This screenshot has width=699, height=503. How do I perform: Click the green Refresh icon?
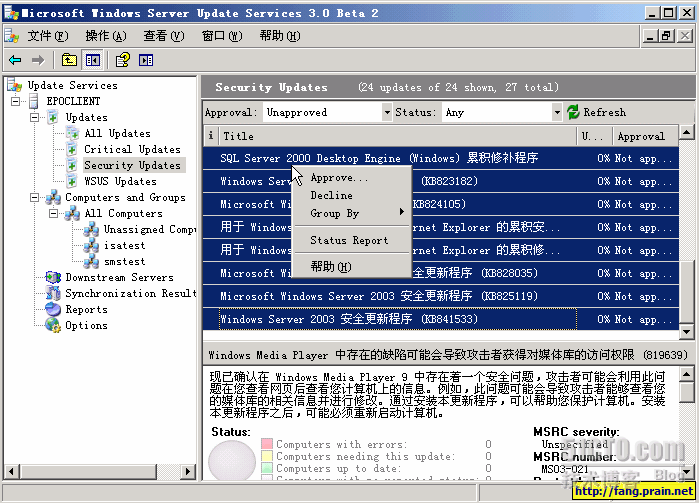point(573,112)
